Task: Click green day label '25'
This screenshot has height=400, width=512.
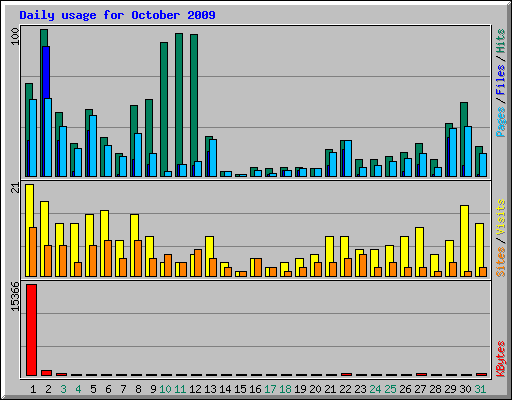Action: click(x=390, y=389)
